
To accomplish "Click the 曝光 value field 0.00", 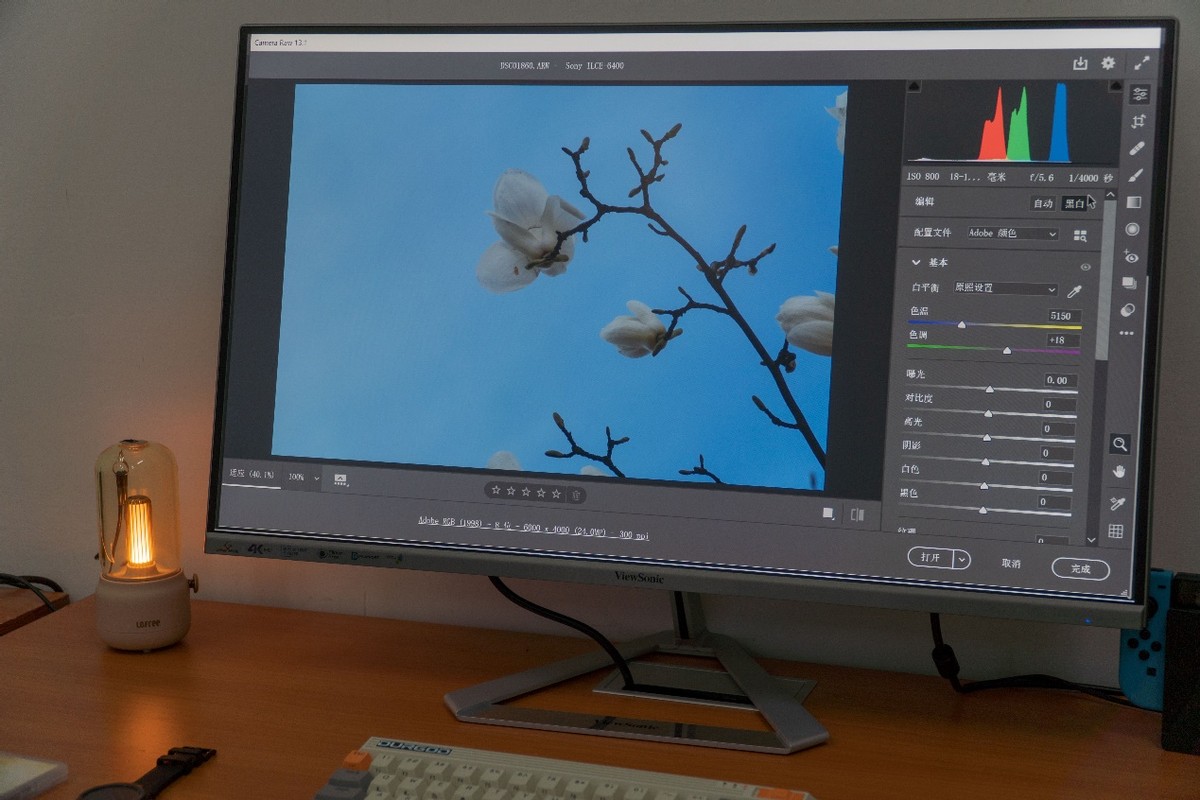I will (x=1060, y=380).
